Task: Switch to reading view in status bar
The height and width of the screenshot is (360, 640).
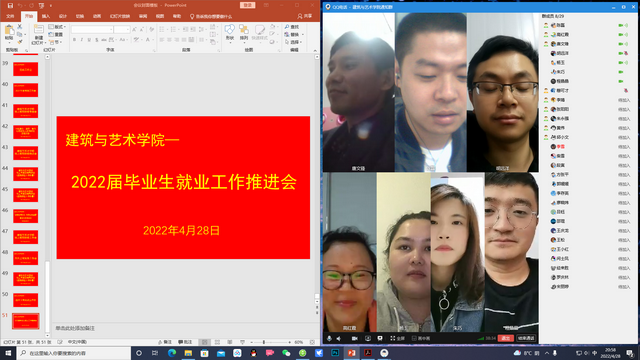Action: point(230,342)
